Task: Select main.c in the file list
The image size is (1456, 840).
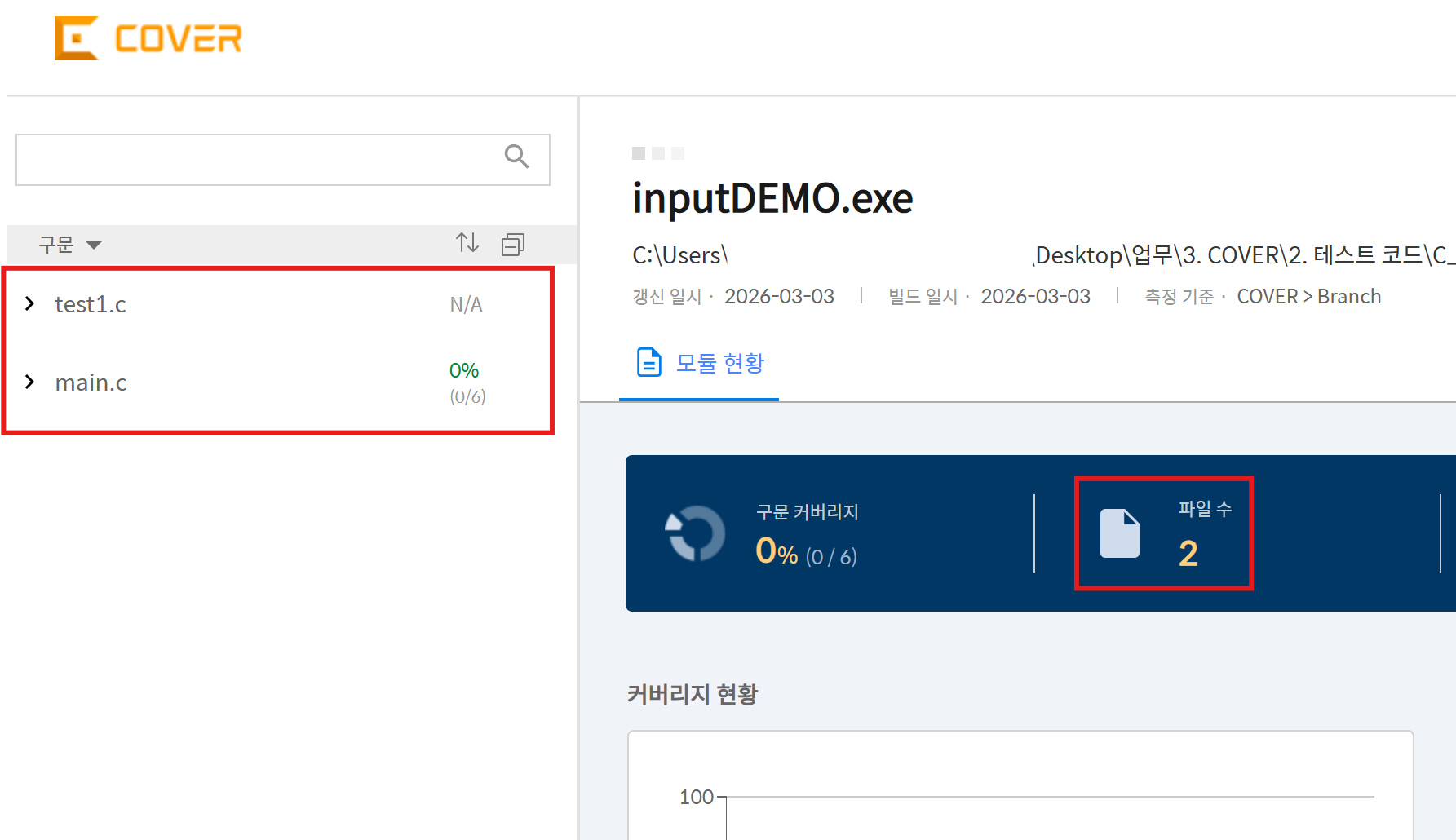Action: (x=91, y=382)
